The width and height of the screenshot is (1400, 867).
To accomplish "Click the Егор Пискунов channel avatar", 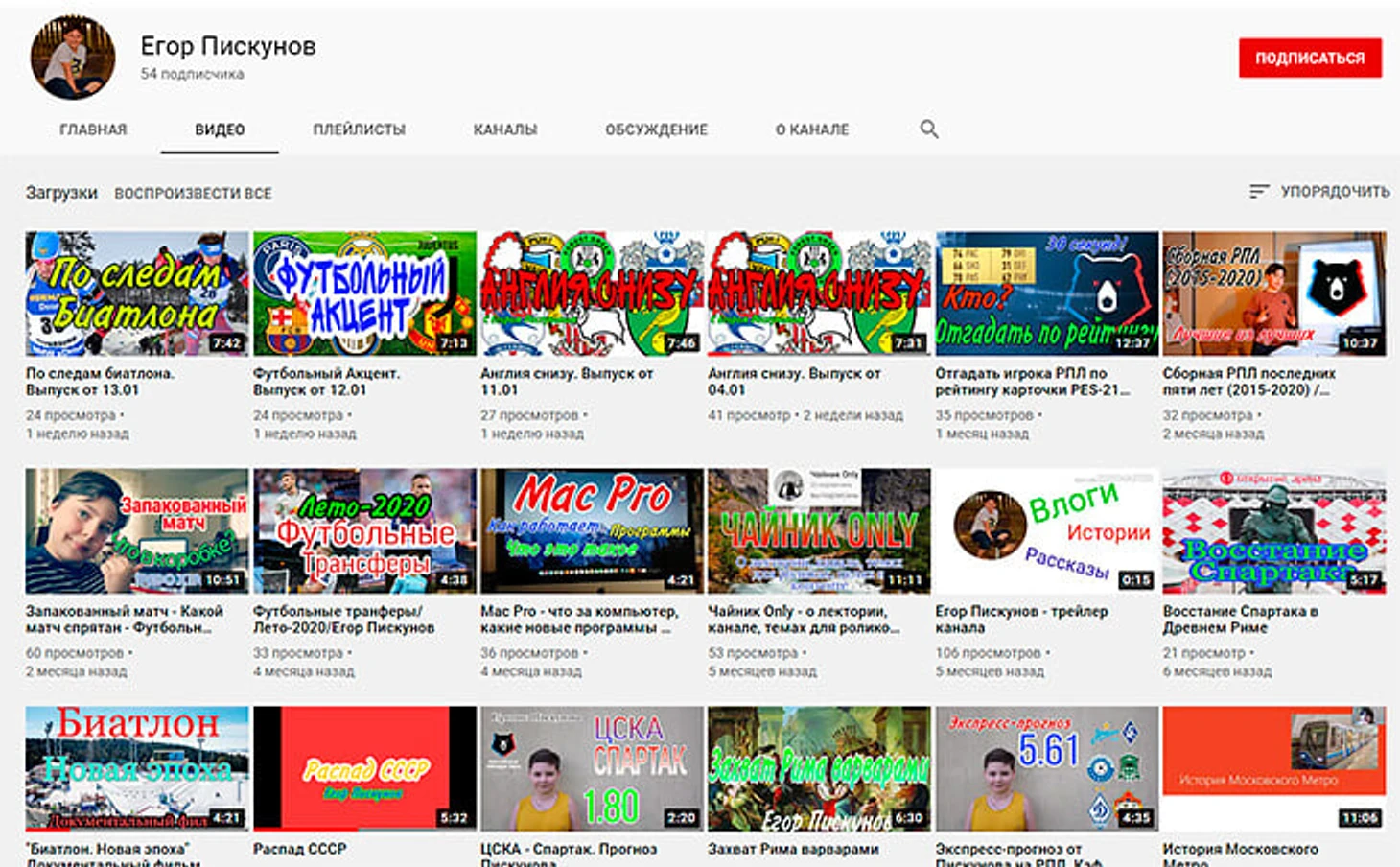I will click(73, 59).
